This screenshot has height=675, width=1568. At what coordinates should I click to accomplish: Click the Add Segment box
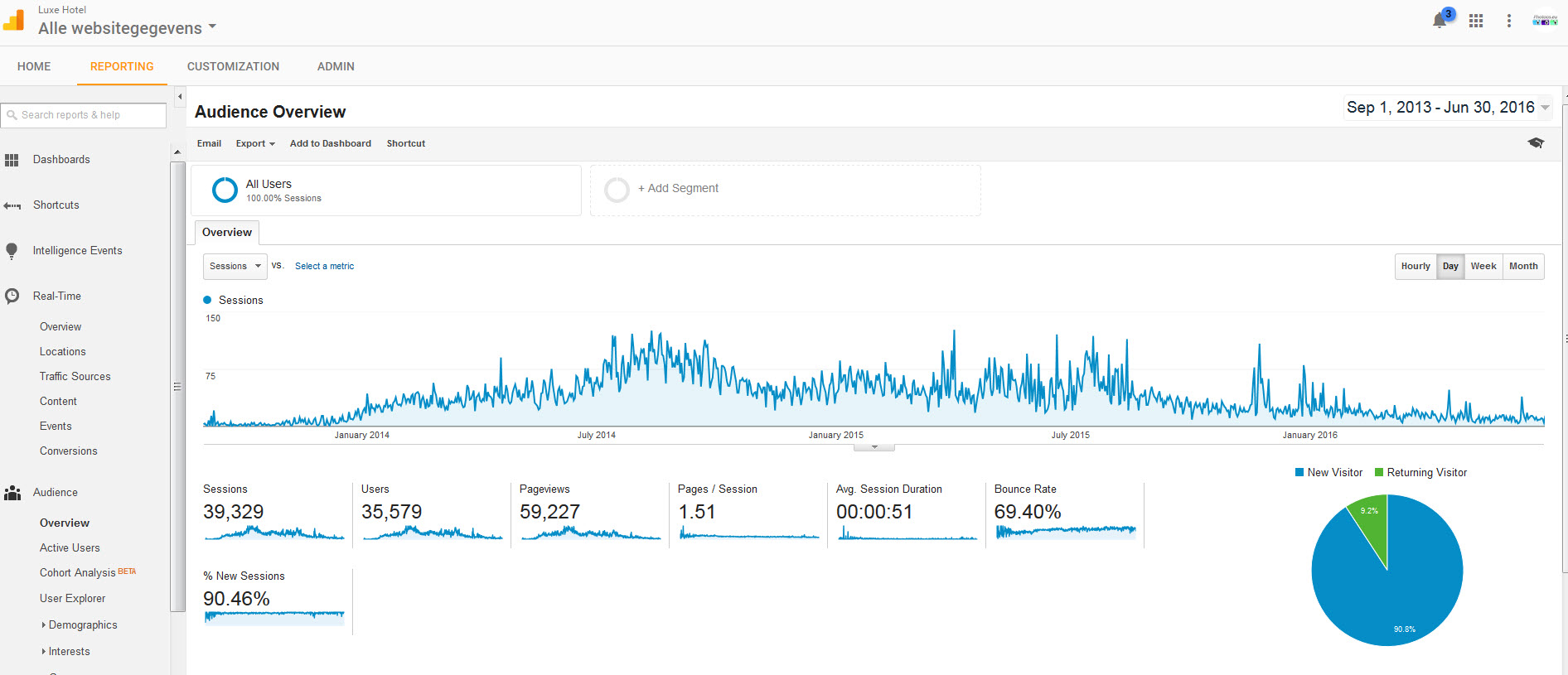pos(786,190)
